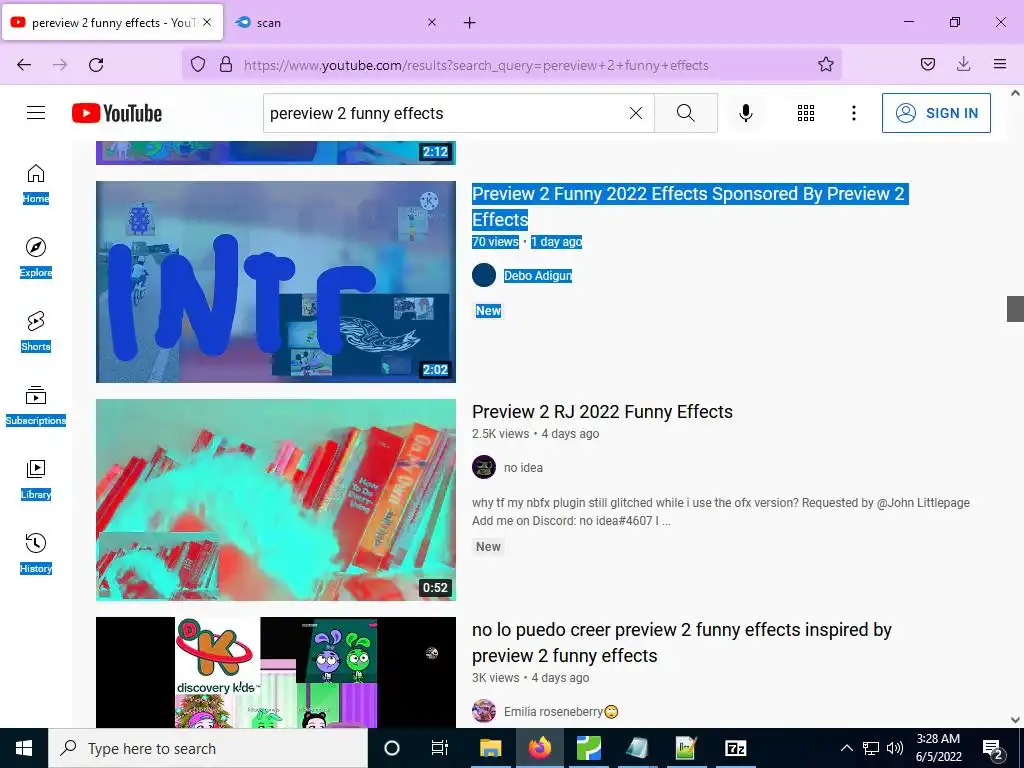Open Preview 2 Funny 2022 Effects Sponsored video title
The image size is (1024, 768).
click(690, 206)
